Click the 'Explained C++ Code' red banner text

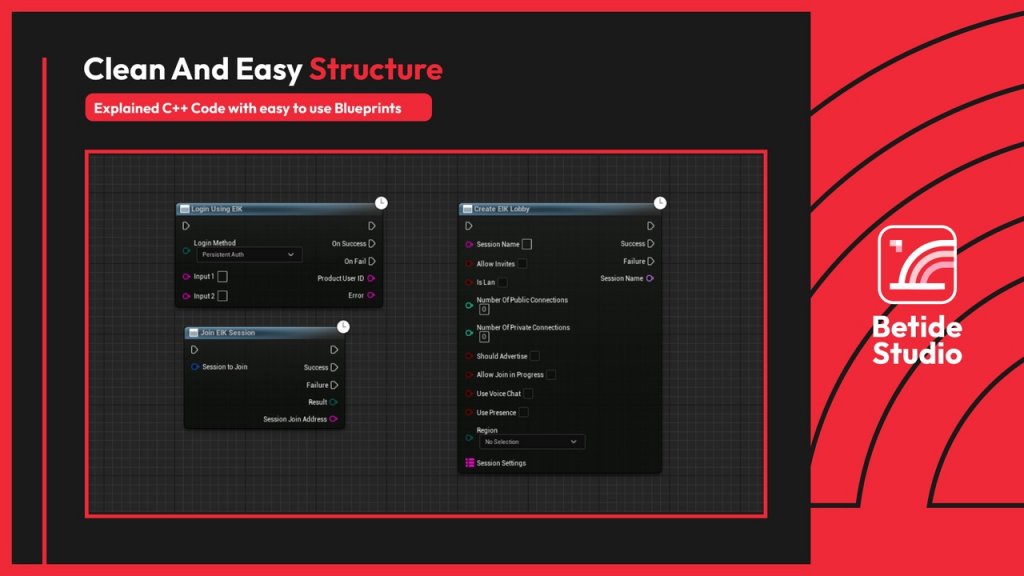(x=248, y=108)
